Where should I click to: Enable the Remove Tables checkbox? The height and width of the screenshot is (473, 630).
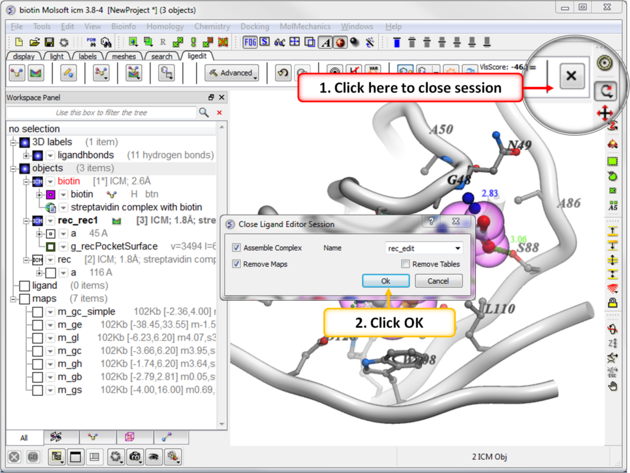[x=405, y=264]
